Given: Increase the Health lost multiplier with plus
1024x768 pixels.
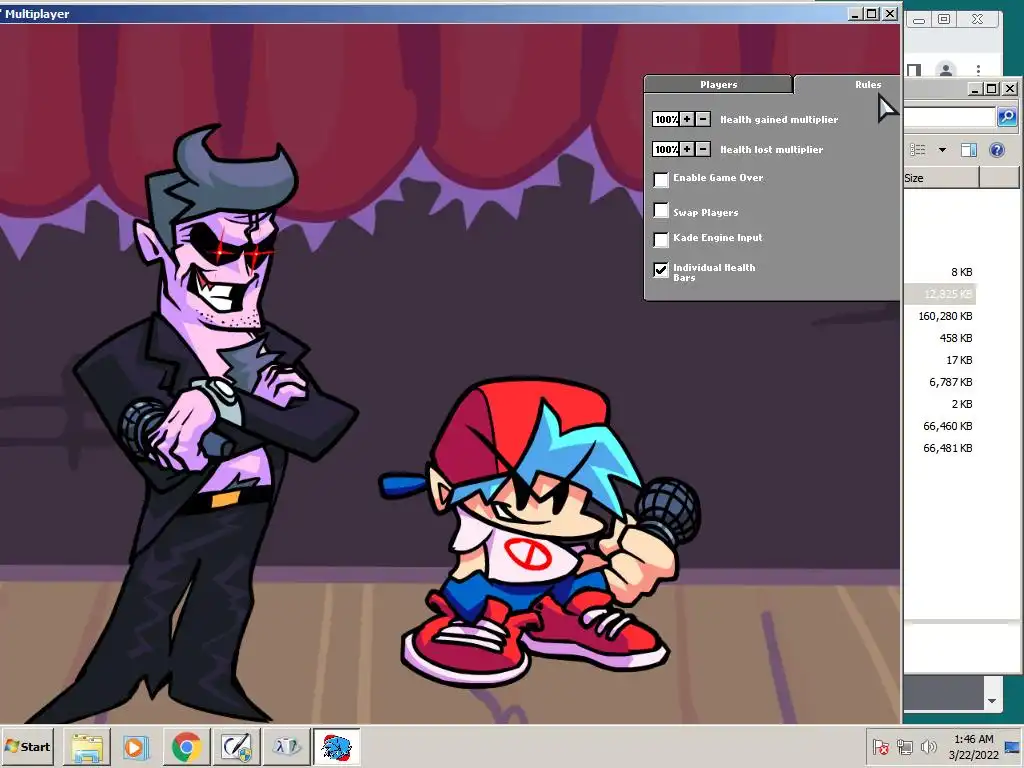Looking at the screenshot, I should pyautogui.click(x=687, y=149).
